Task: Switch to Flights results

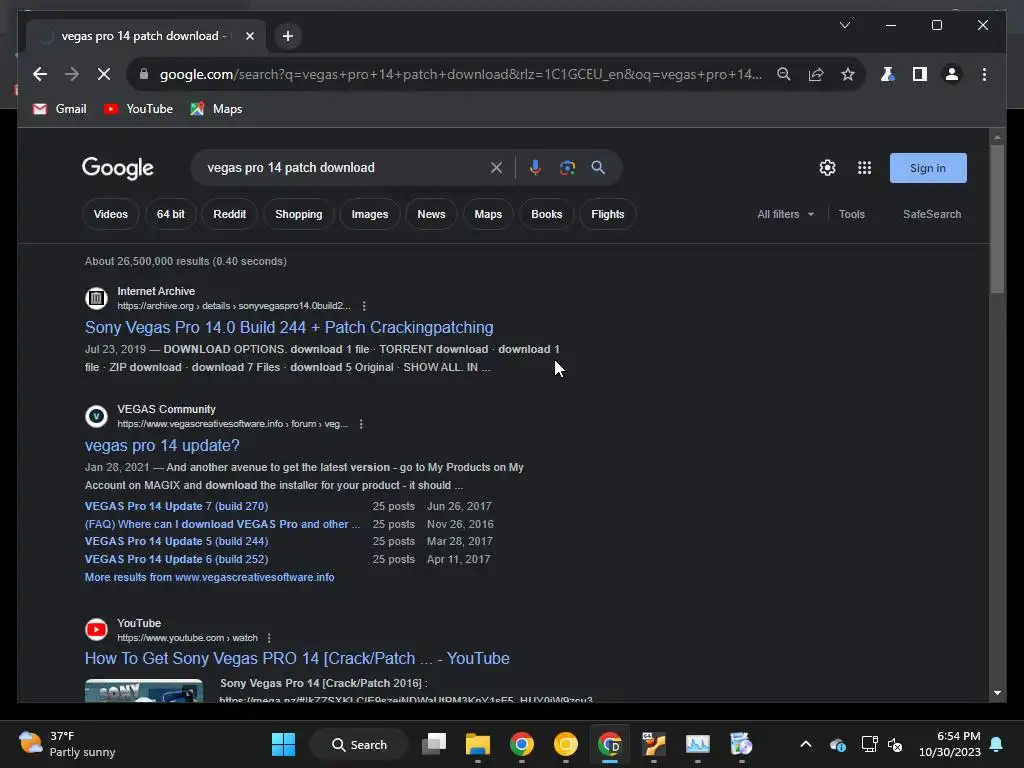Action: [607, 214]
